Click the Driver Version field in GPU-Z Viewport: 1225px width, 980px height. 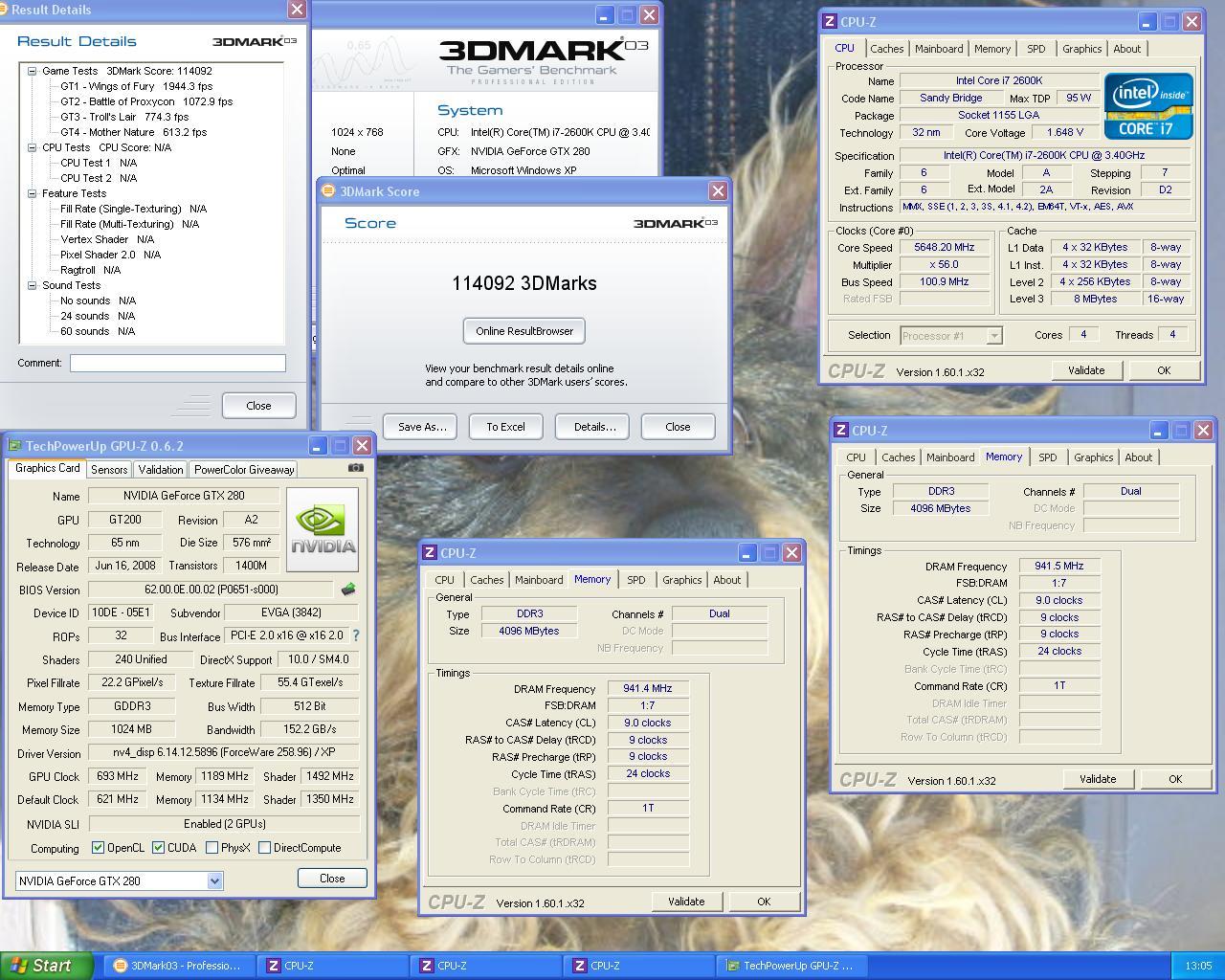click(223, 753)
